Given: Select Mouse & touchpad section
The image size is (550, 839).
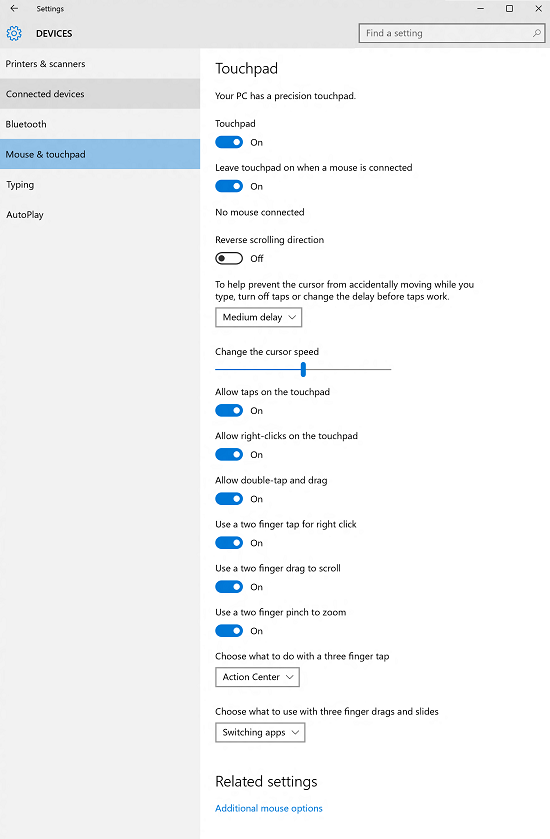Looking at the screenshot, I should pos(100,154).
